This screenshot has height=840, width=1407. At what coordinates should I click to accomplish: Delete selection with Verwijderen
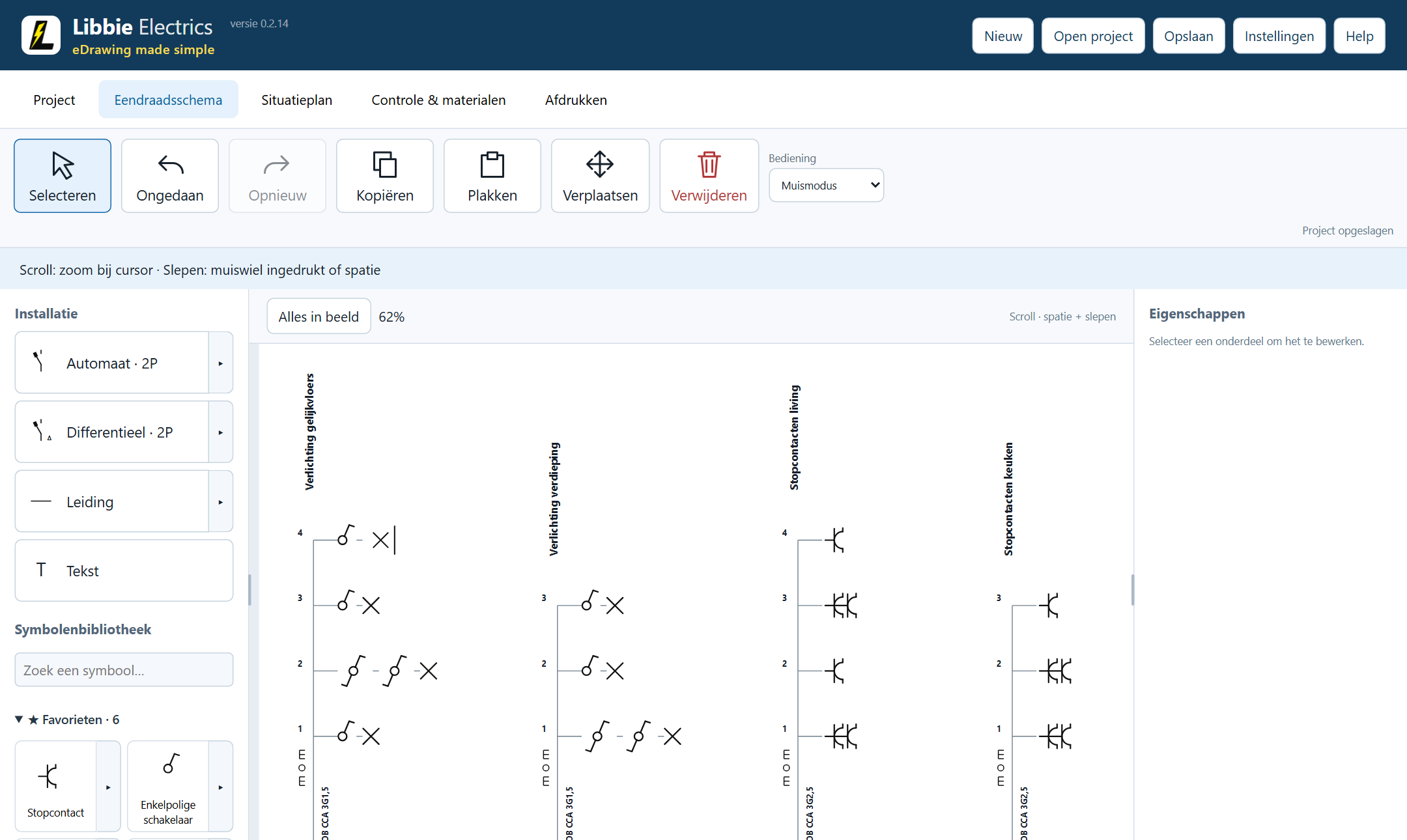pos(709,176)
